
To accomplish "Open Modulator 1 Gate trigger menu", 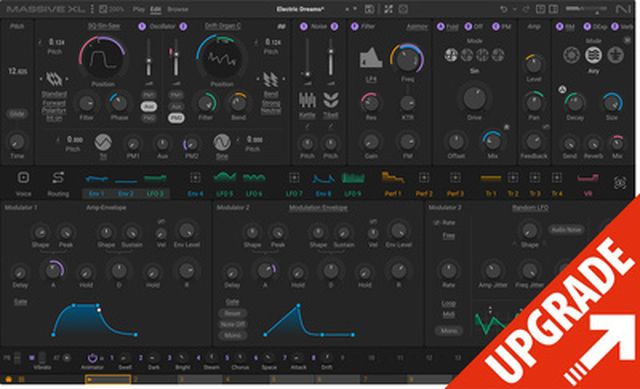I will (20, 302).
